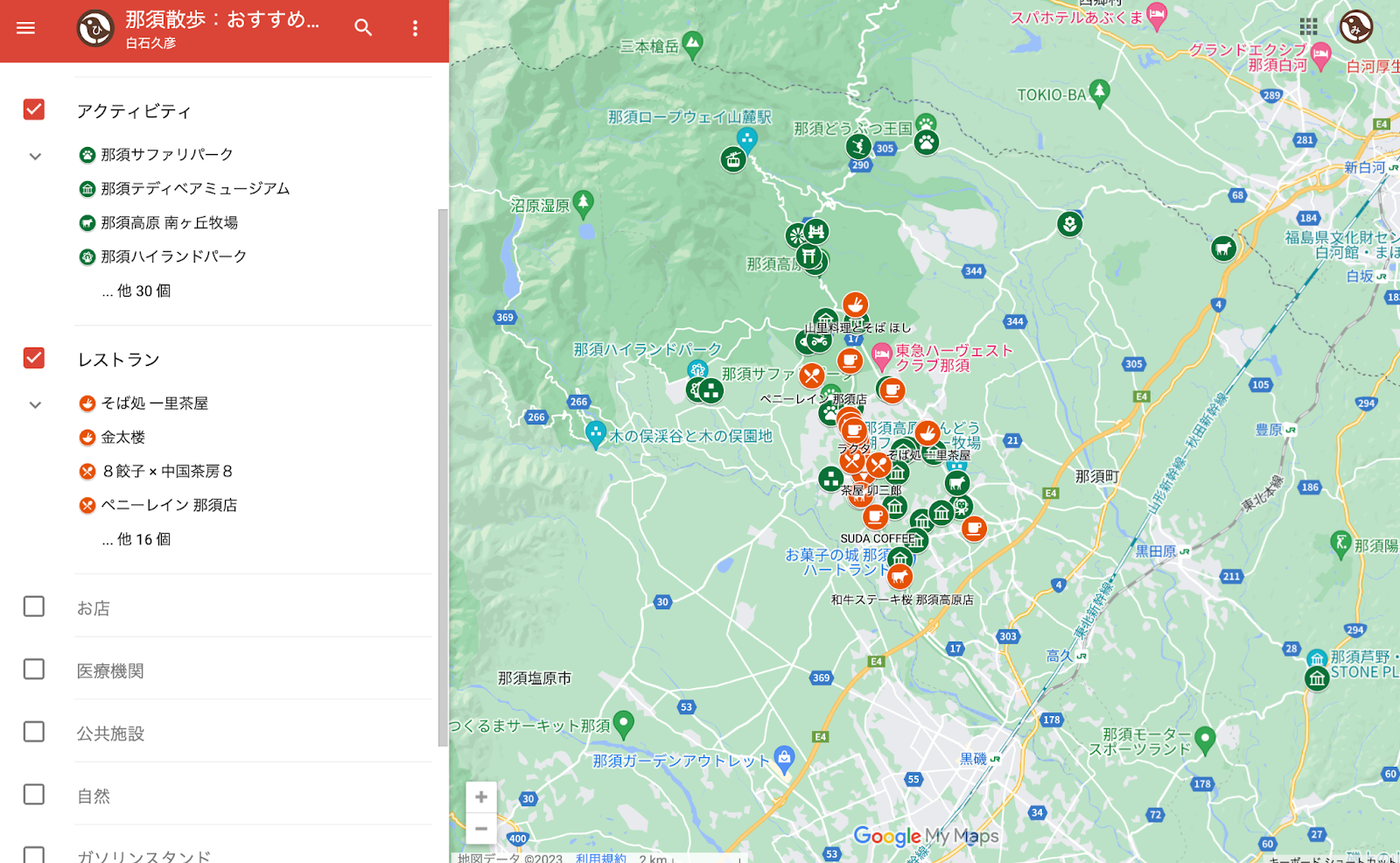The width and height of the screenshot is (1400, 863).
Task: Collapse the レストラン place list
Action: (x=35, y=404)
